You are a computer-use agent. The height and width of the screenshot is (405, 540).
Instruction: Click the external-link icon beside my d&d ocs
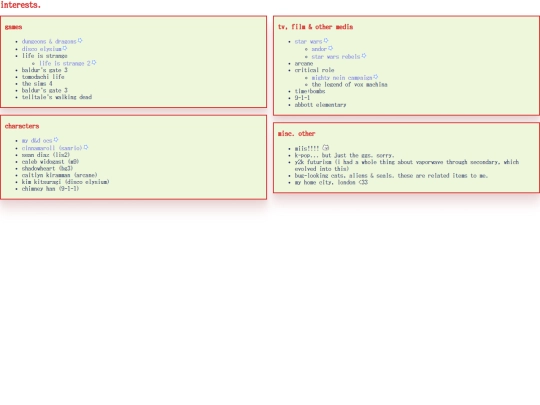[56, 140]
